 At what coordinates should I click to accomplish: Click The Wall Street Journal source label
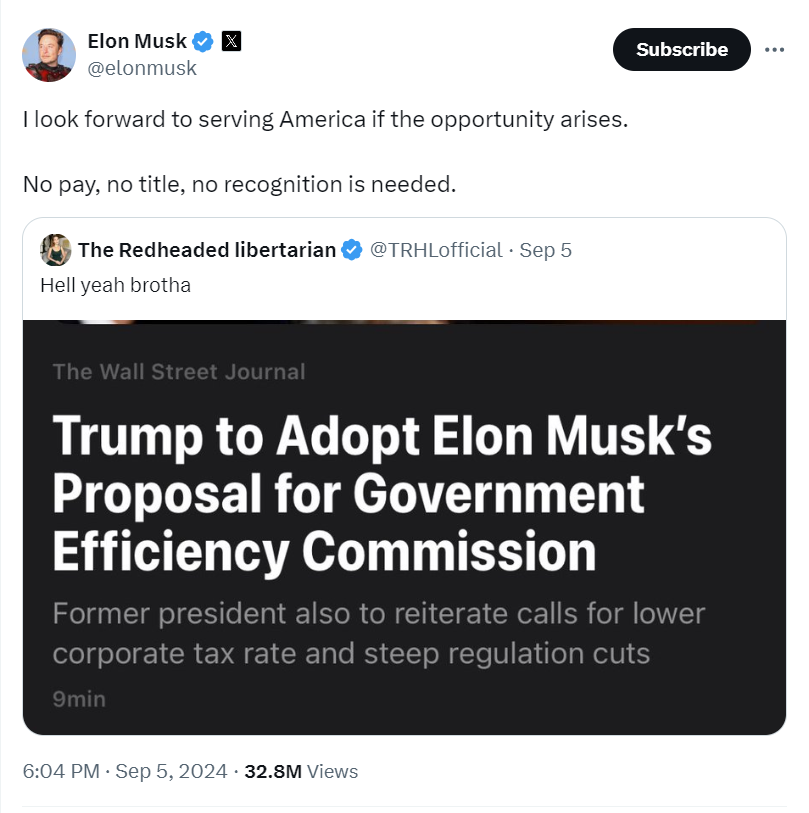pos(179,372)
